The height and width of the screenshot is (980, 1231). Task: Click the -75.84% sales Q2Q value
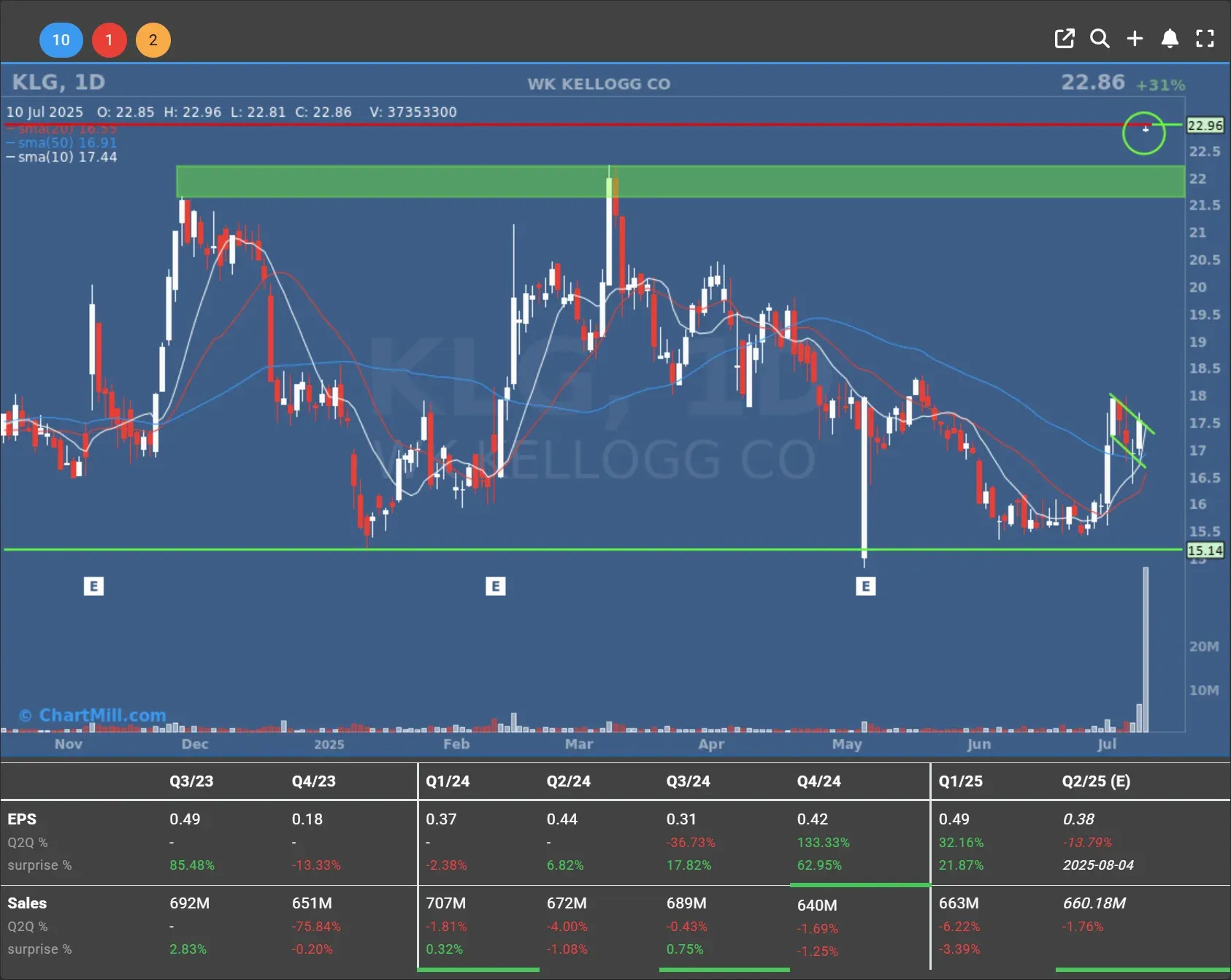pos(316,927)
